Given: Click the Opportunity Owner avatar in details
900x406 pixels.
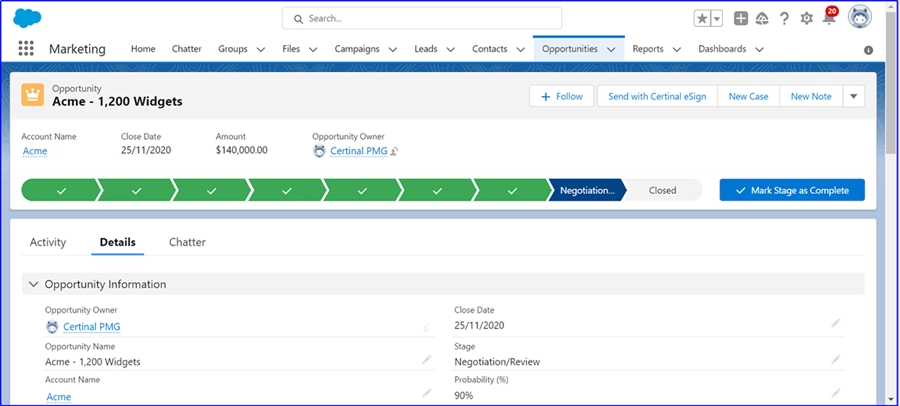Looking at the screenshot, I should coord(52,327).
